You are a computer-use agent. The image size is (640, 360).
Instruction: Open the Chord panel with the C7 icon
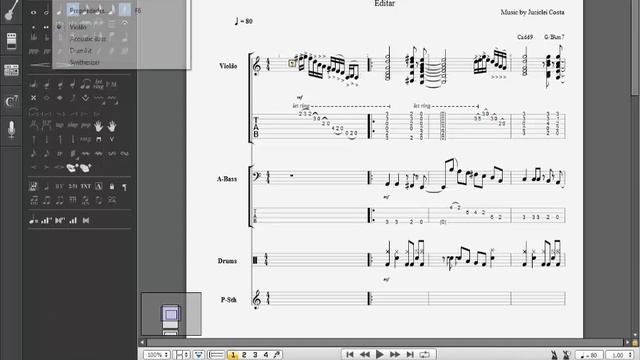coord(11,101)
